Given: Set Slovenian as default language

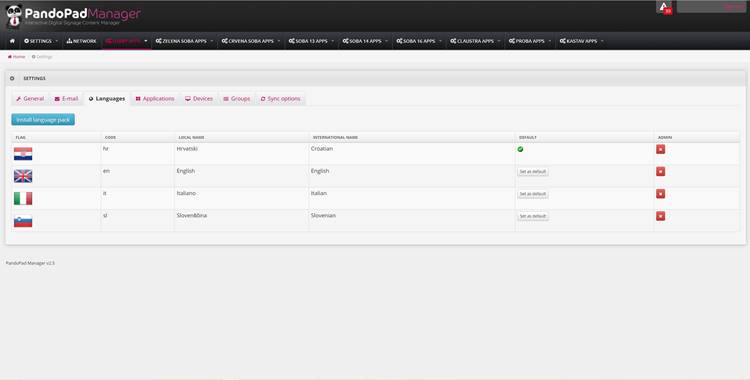Looking at the screenshot, I should [533, 216].
